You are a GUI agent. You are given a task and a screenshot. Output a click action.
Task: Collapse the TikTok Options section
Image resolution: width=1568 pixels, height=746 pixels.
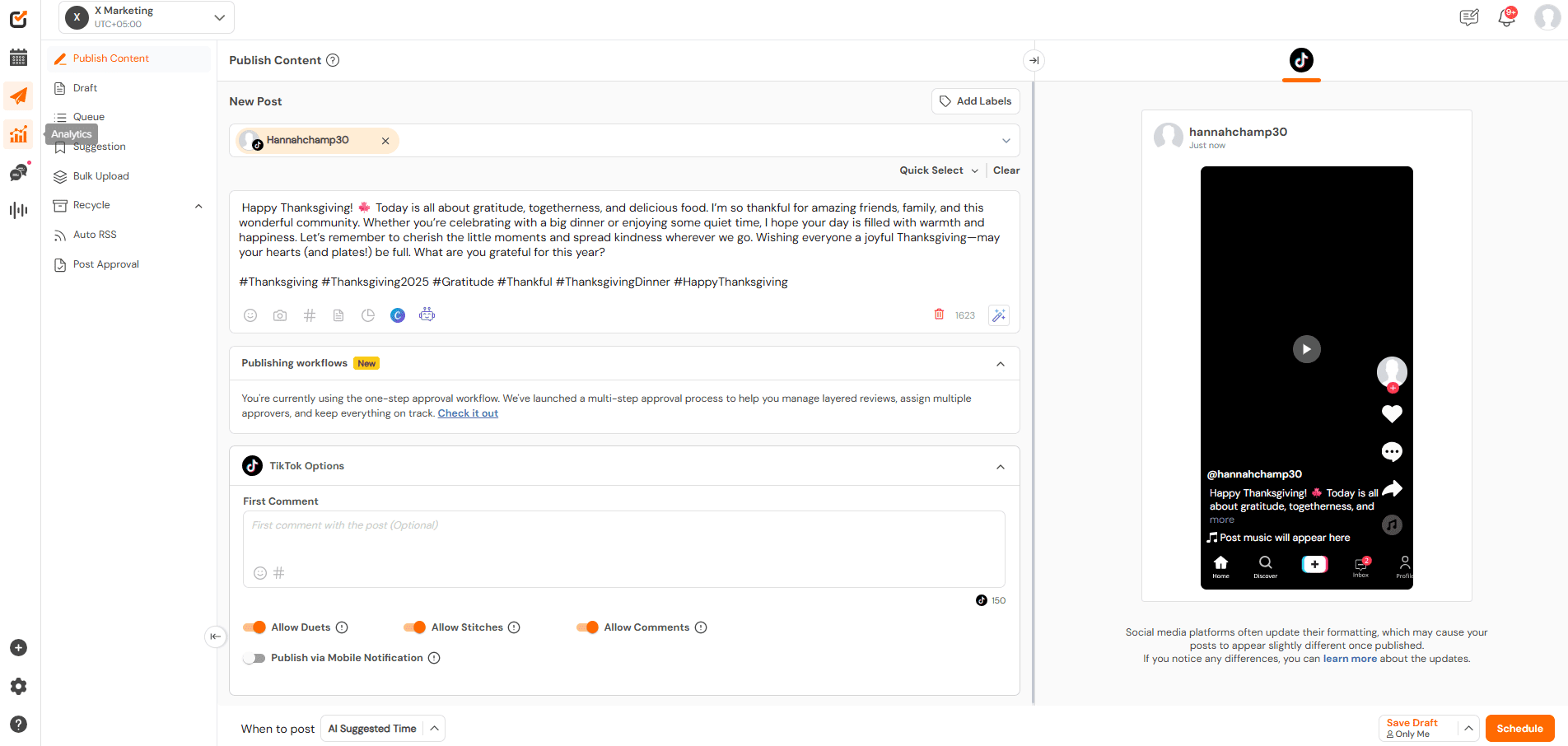[x=1000, y=467]
